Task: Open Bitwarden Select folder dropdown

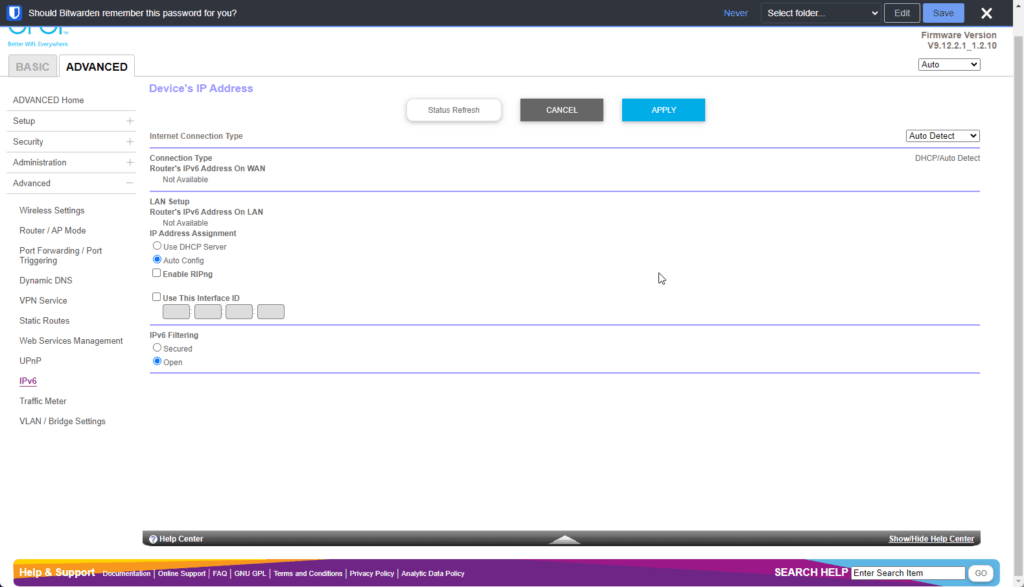Action: (x=819, y=13)
